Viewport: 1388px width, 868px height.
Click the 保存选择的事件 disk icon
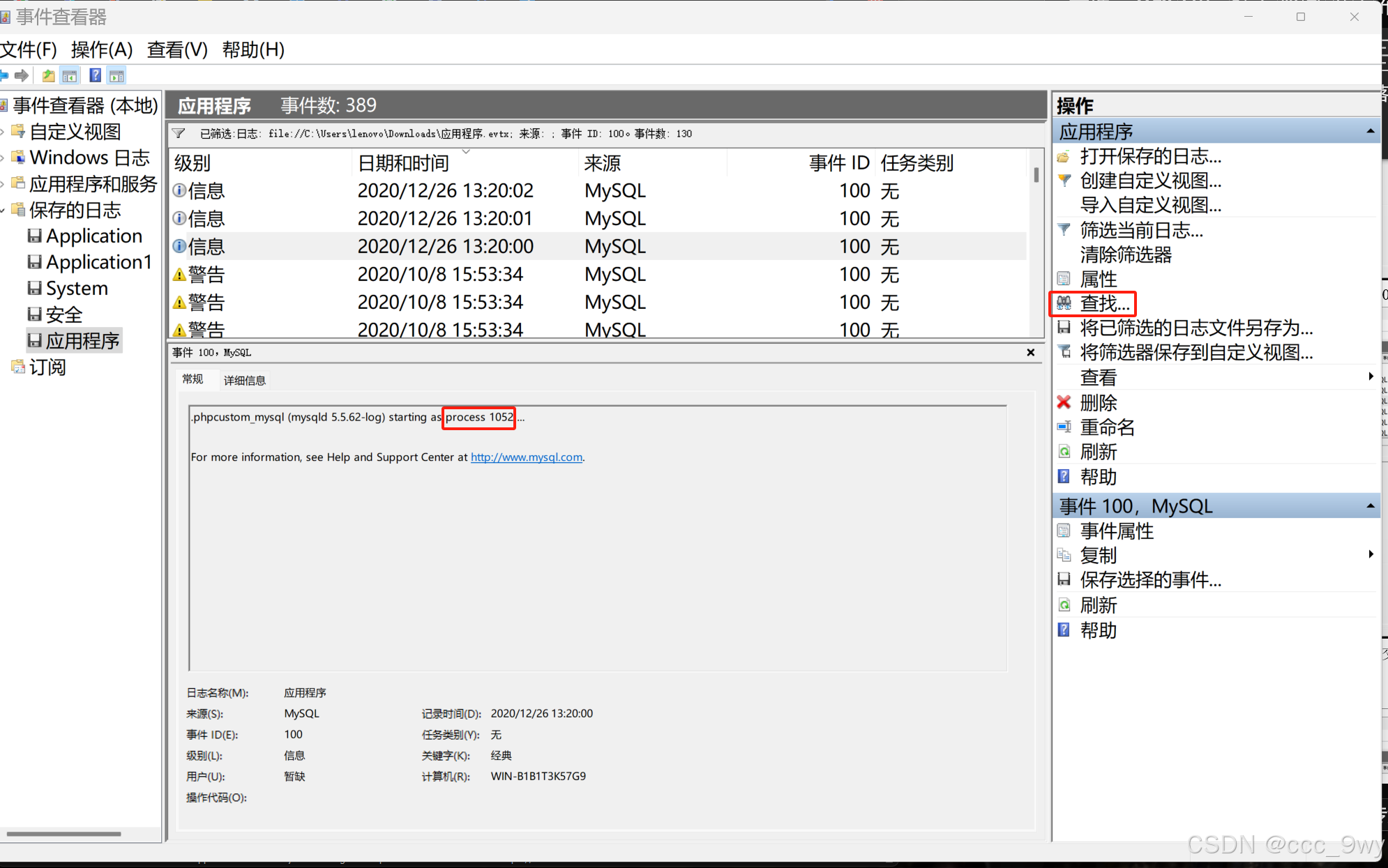click(1064, 579)
